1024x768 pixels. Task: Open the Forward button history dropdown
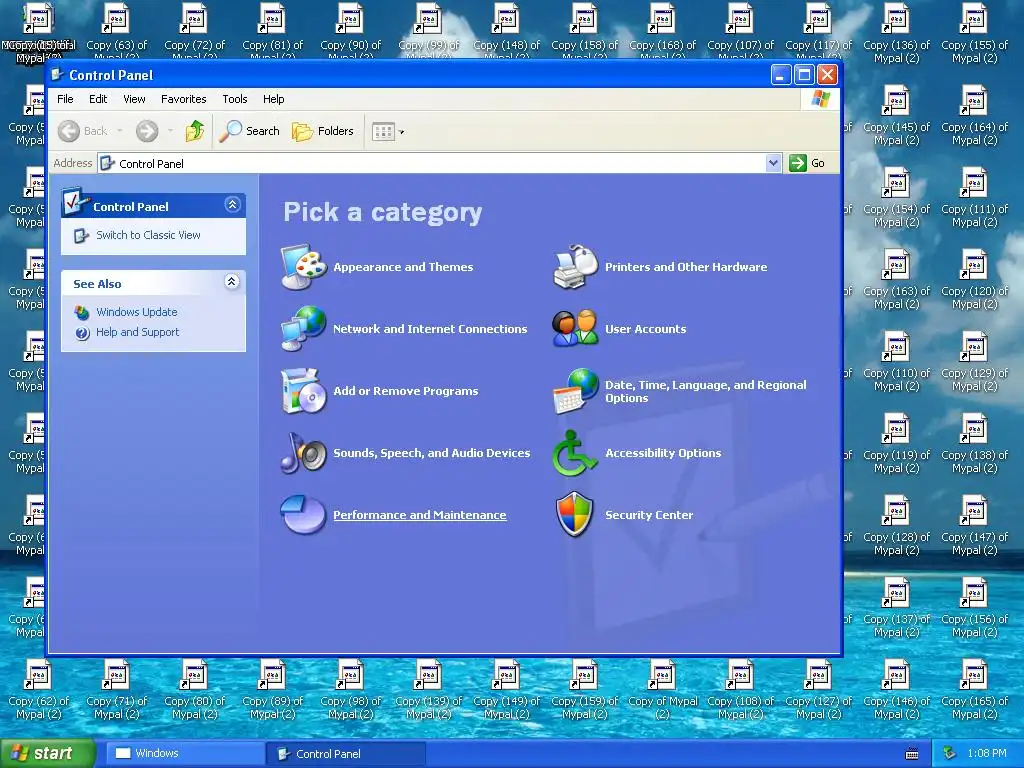coord(170,131)
